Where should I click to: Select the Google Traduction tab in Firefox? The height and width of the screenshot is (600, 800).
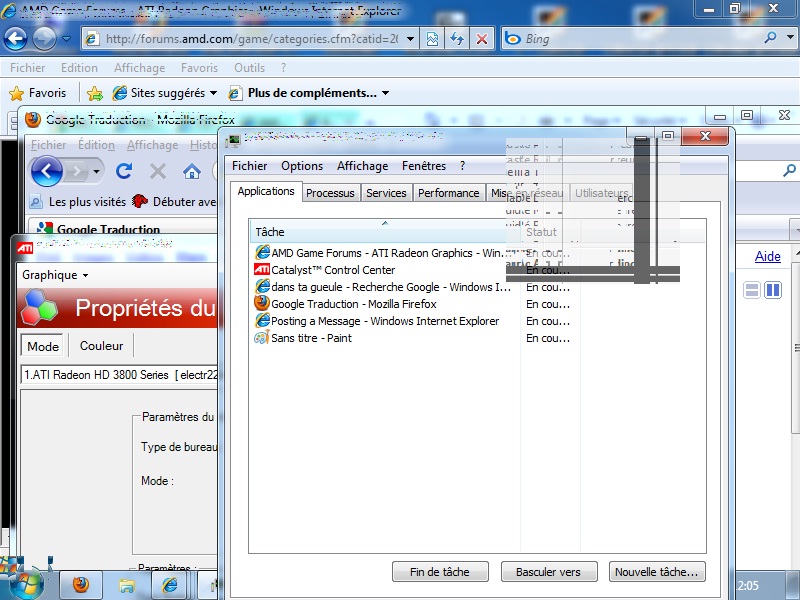tap(122, 227)
